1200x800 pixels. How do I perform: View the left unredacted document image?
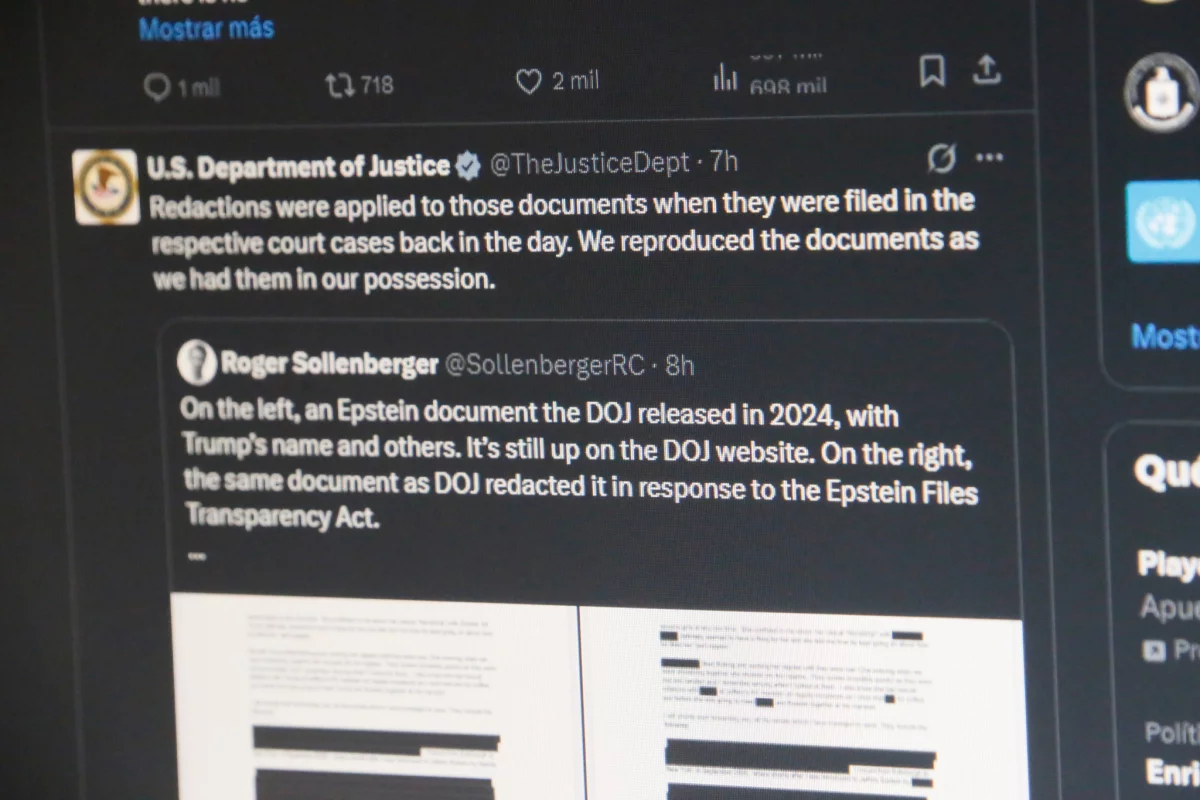(x=373, y=698)
